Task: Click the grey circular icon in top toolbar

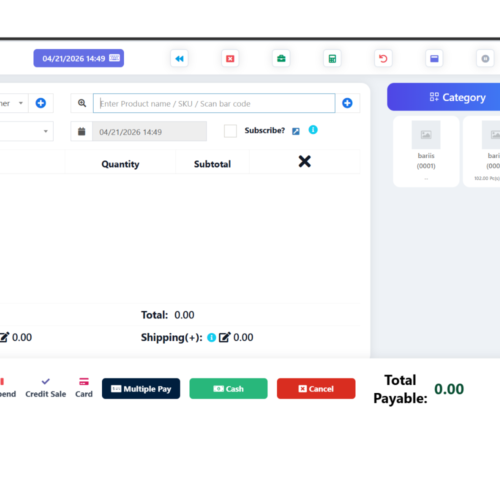Action: [485, 59]
